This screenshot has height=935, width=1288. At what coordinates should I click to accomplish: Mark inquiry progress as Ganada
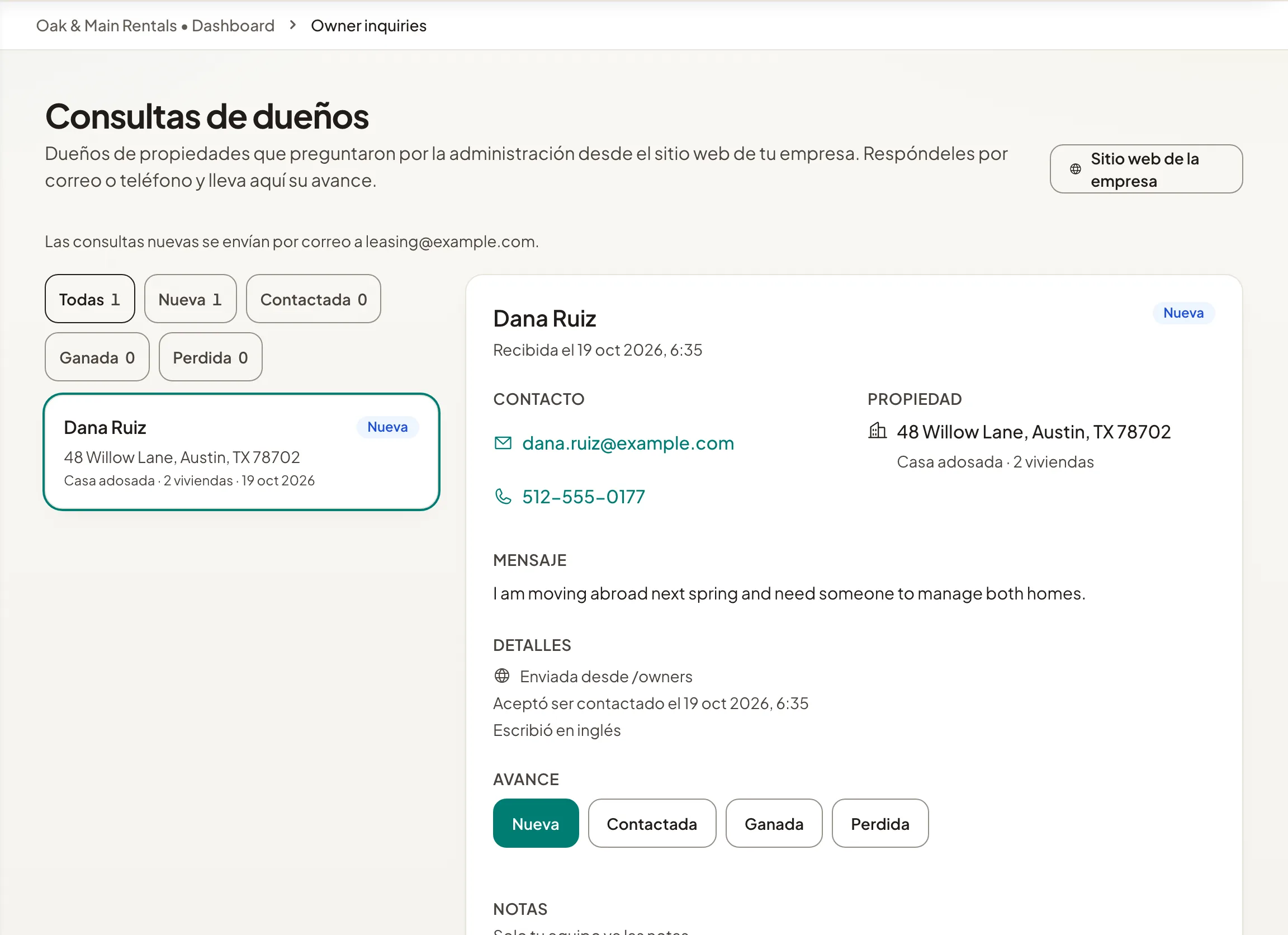(774, 823)
